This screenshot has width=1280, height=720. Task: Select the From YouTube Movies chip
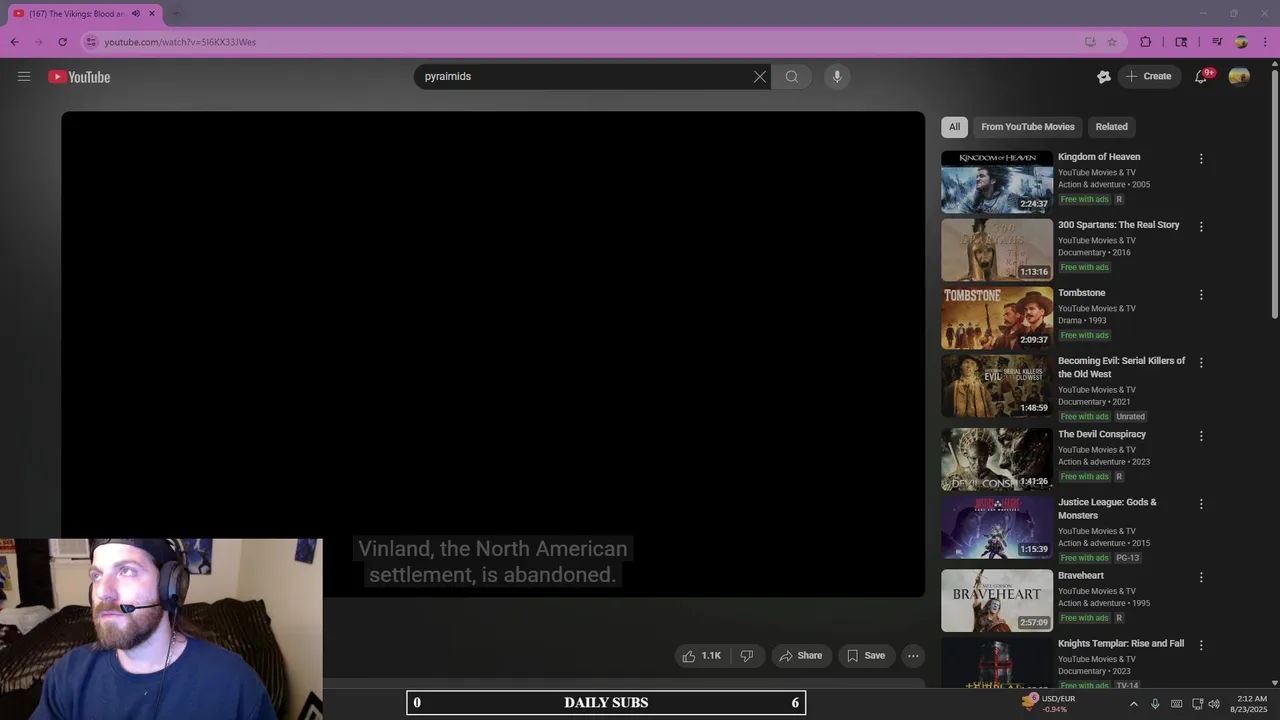pos(1028,127)
